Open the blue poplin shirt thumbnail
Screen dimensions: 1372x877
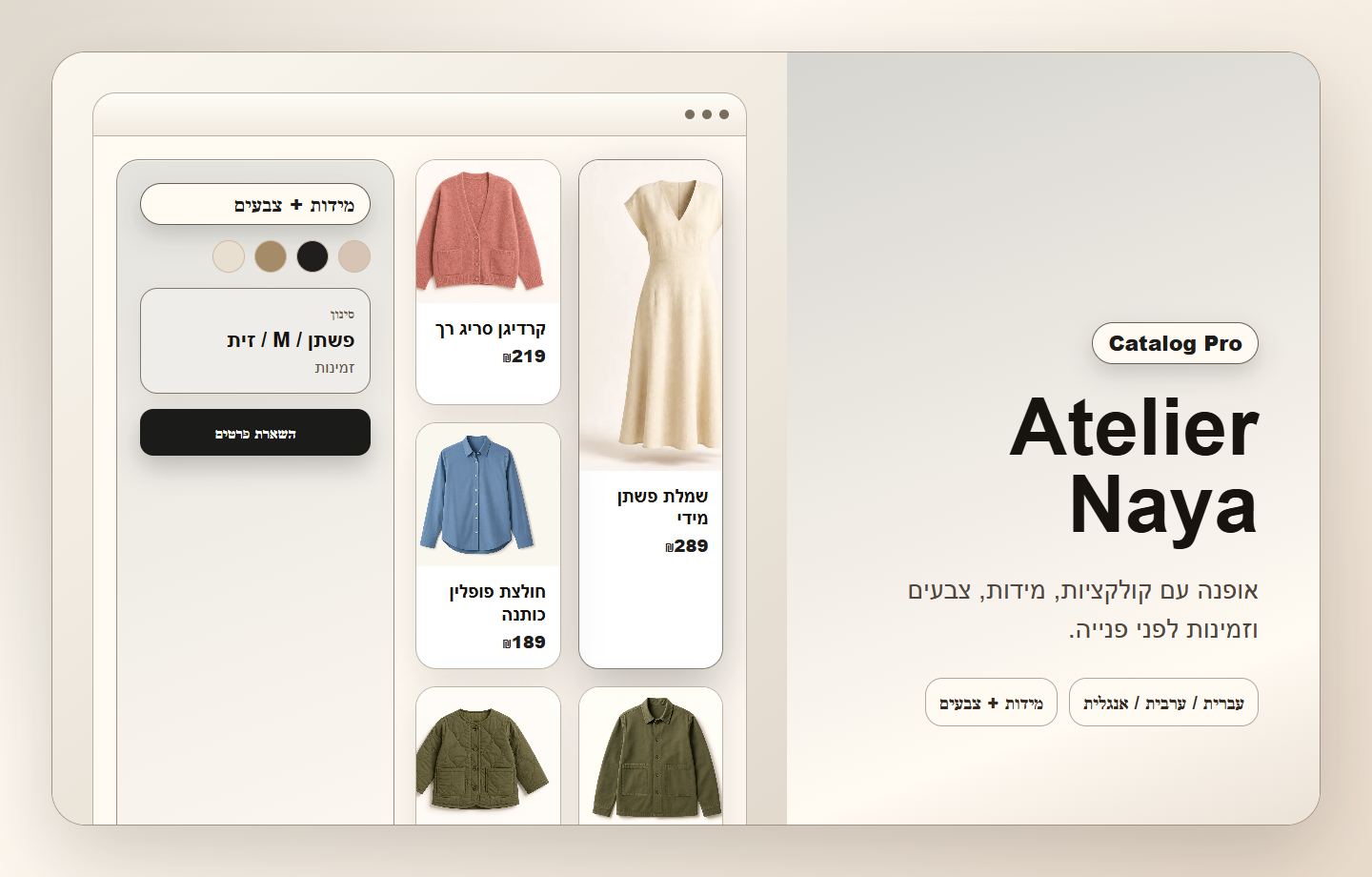tap(488, 495)
